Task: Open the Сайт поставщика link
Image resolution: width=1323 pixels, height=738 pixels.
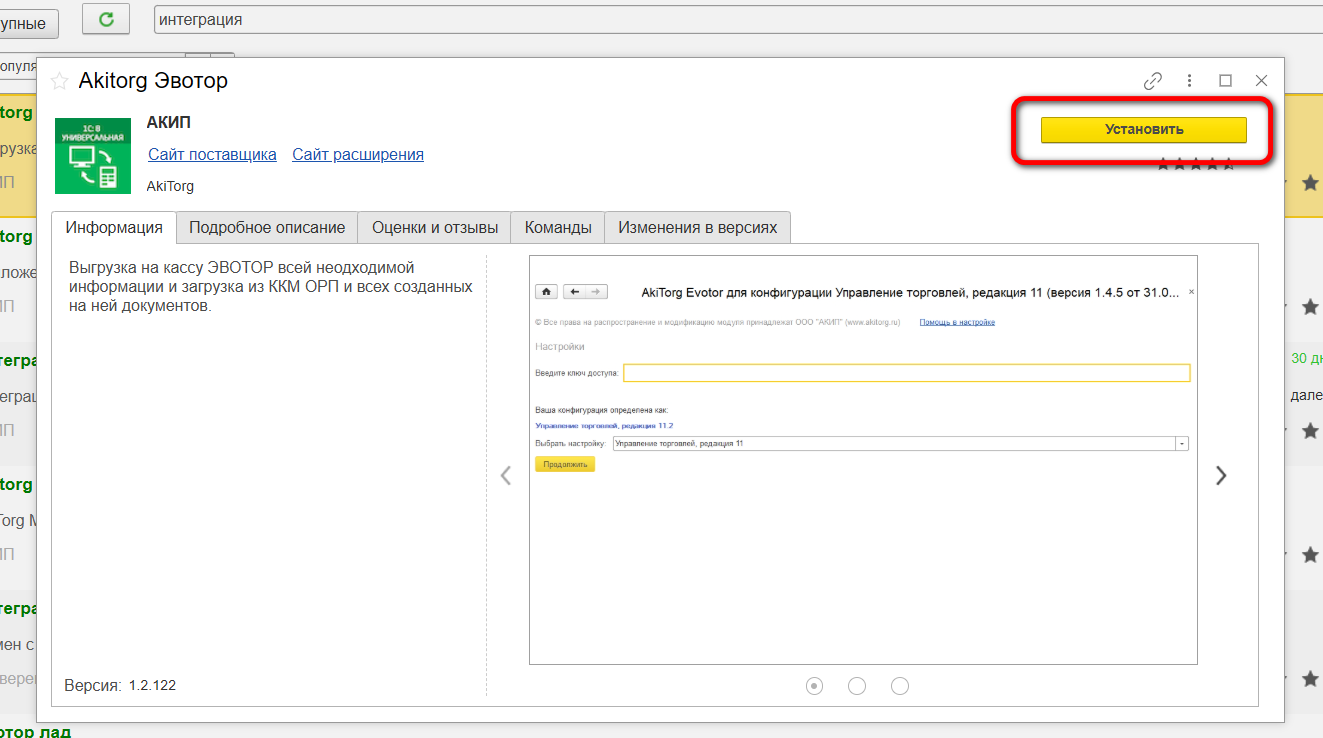Action: coord(212,155)
